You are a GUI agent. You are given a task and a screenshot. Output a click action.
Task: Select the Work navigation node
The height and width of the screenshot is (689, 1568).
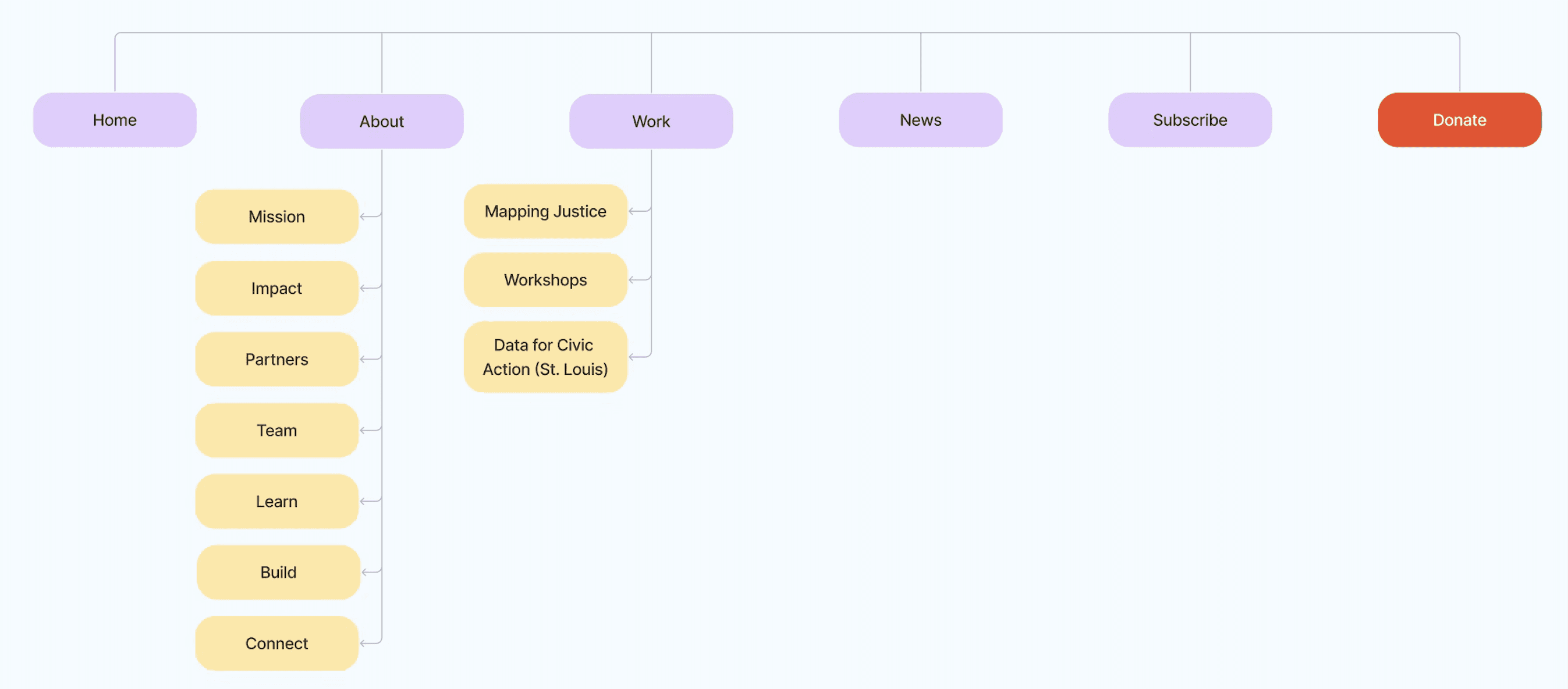[x=651, y=121]
